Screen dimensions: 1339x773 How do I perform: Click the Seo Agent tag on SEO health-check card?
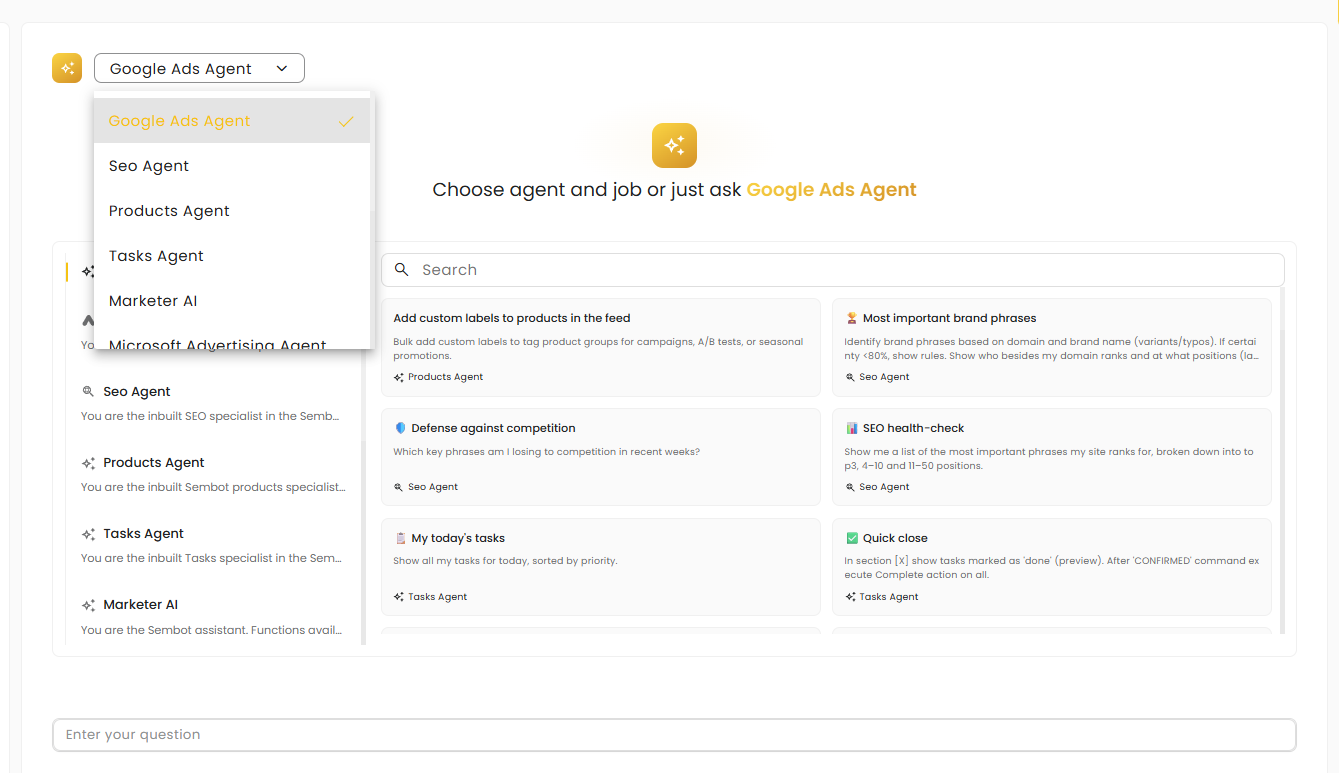[877, 487]
